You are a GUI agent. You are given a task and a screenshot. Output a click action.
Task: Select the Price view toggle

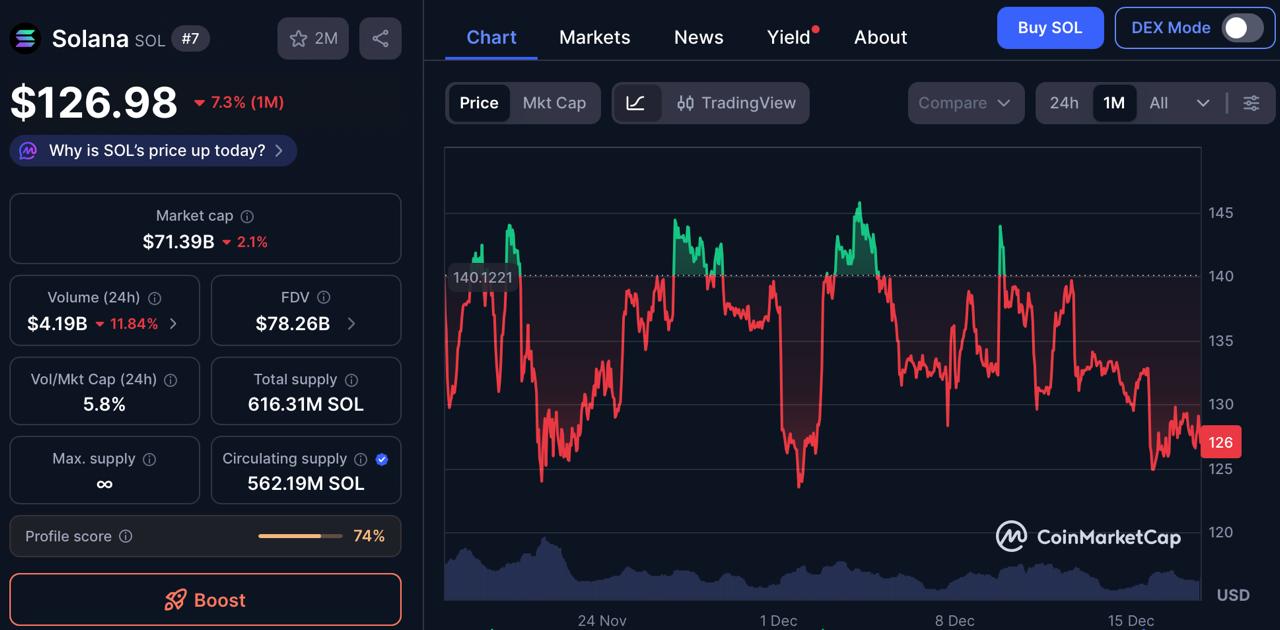tap(479, 102)
